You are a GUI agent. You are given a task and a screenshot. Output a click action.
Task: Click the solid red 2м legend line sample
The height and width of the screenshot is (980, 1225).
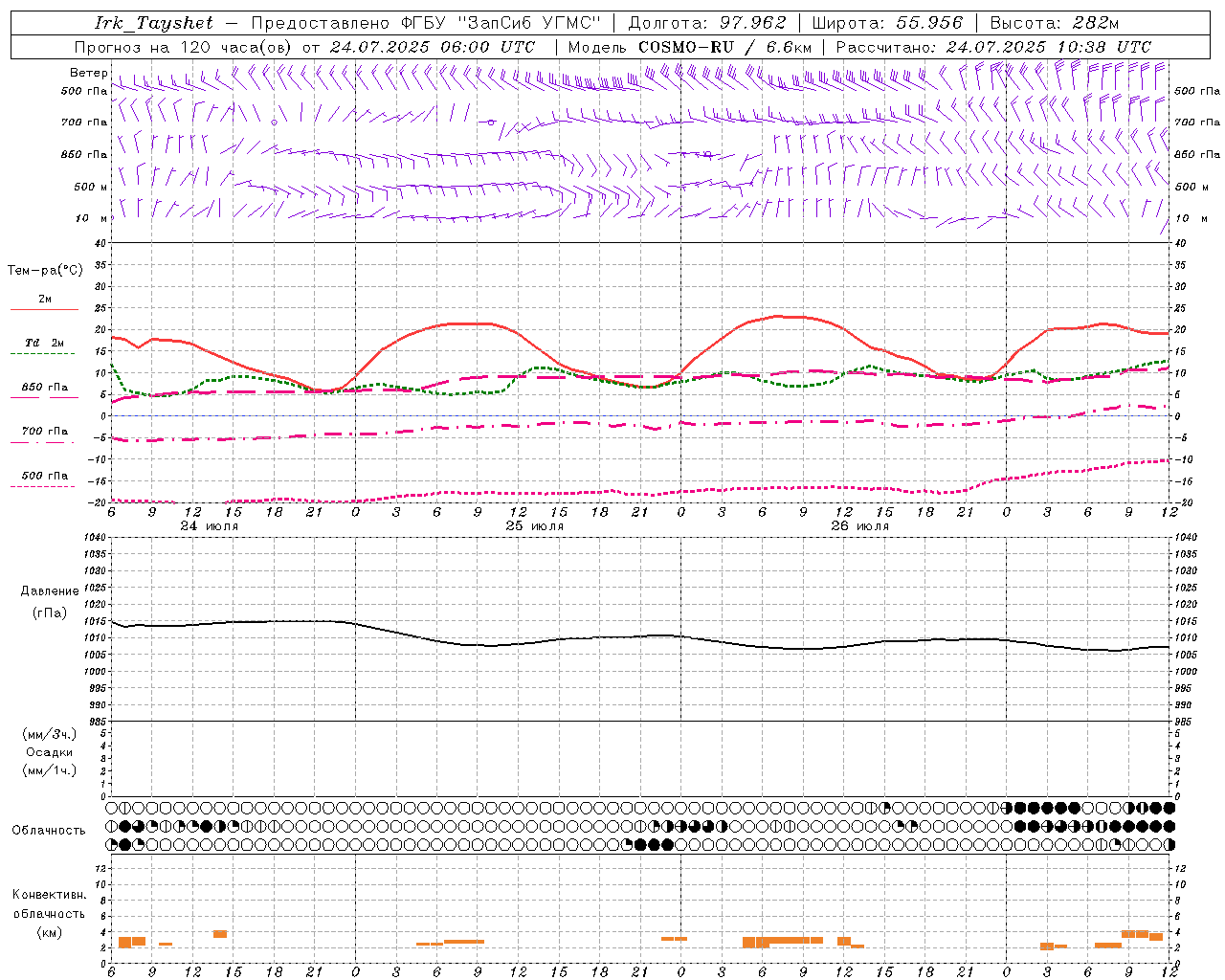pos(44,310)
